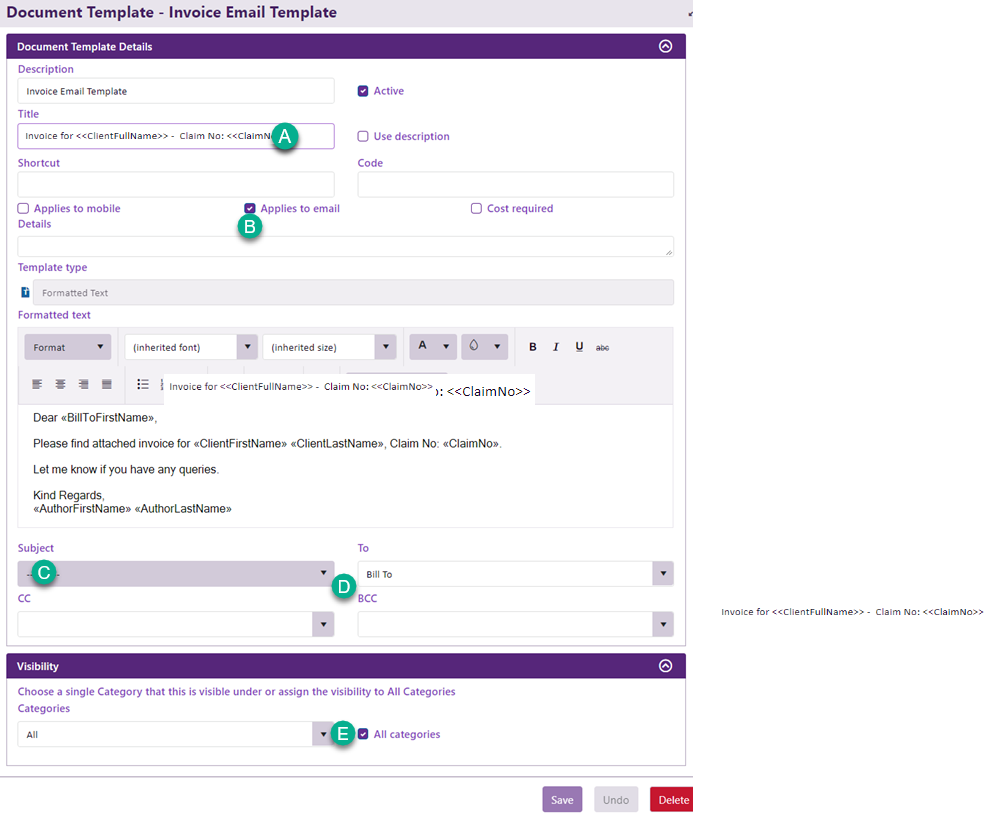Image resolution: width=987 pixels, height=815 pixels.
Task: Open the font color picker
Action: (x=432, y=347)
